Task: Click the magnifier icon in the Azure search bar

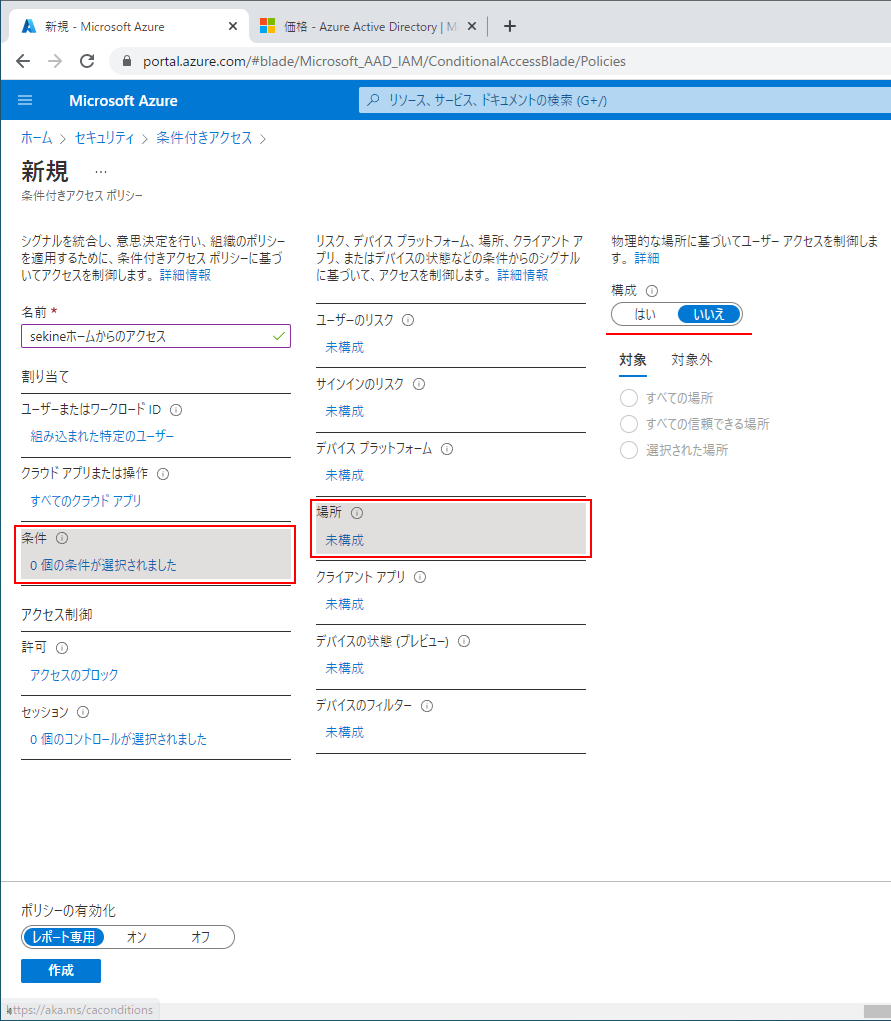Action: click(372, 100)
